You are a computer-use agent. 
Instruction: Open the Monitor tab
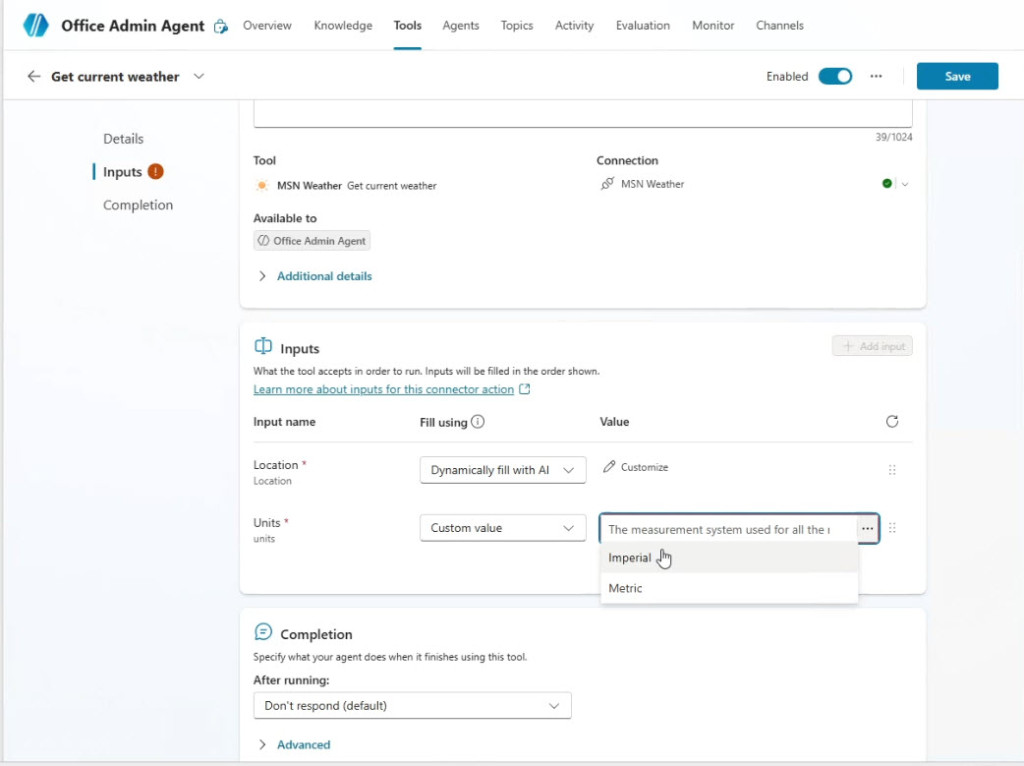(x=712, y=25)
